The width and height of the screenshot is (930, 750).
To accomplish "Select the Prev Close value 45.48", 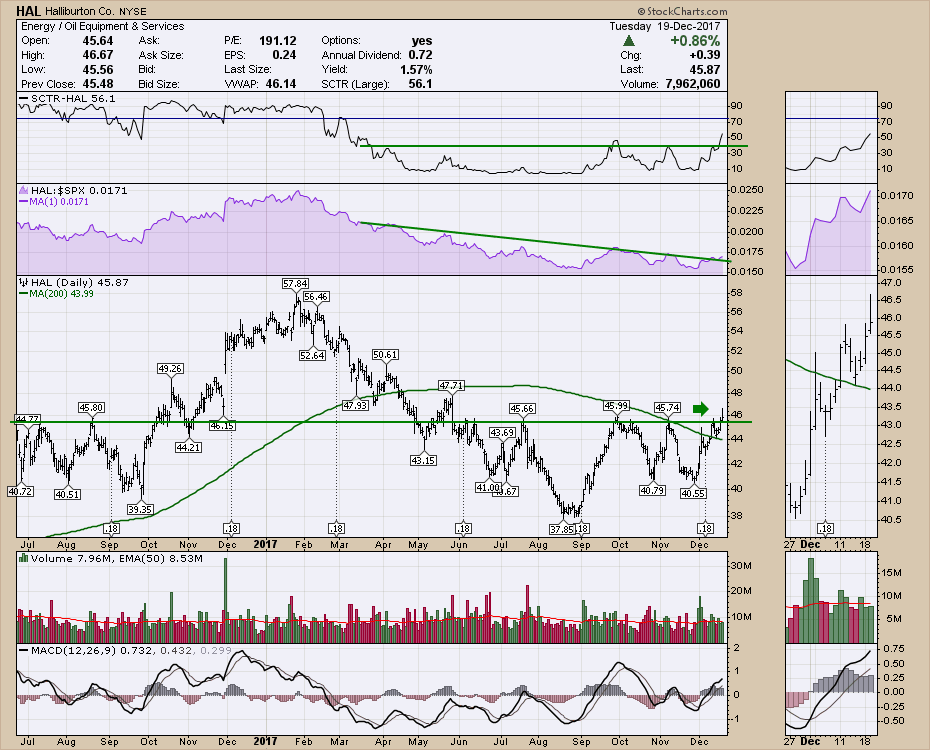I will click(x=98, y=84).
